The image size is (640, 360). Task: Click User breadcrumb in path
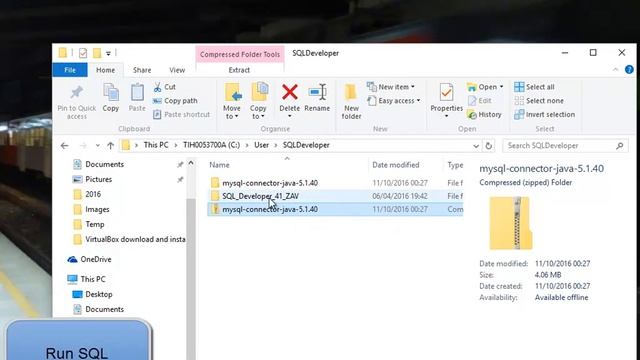(x=262, y=145)
